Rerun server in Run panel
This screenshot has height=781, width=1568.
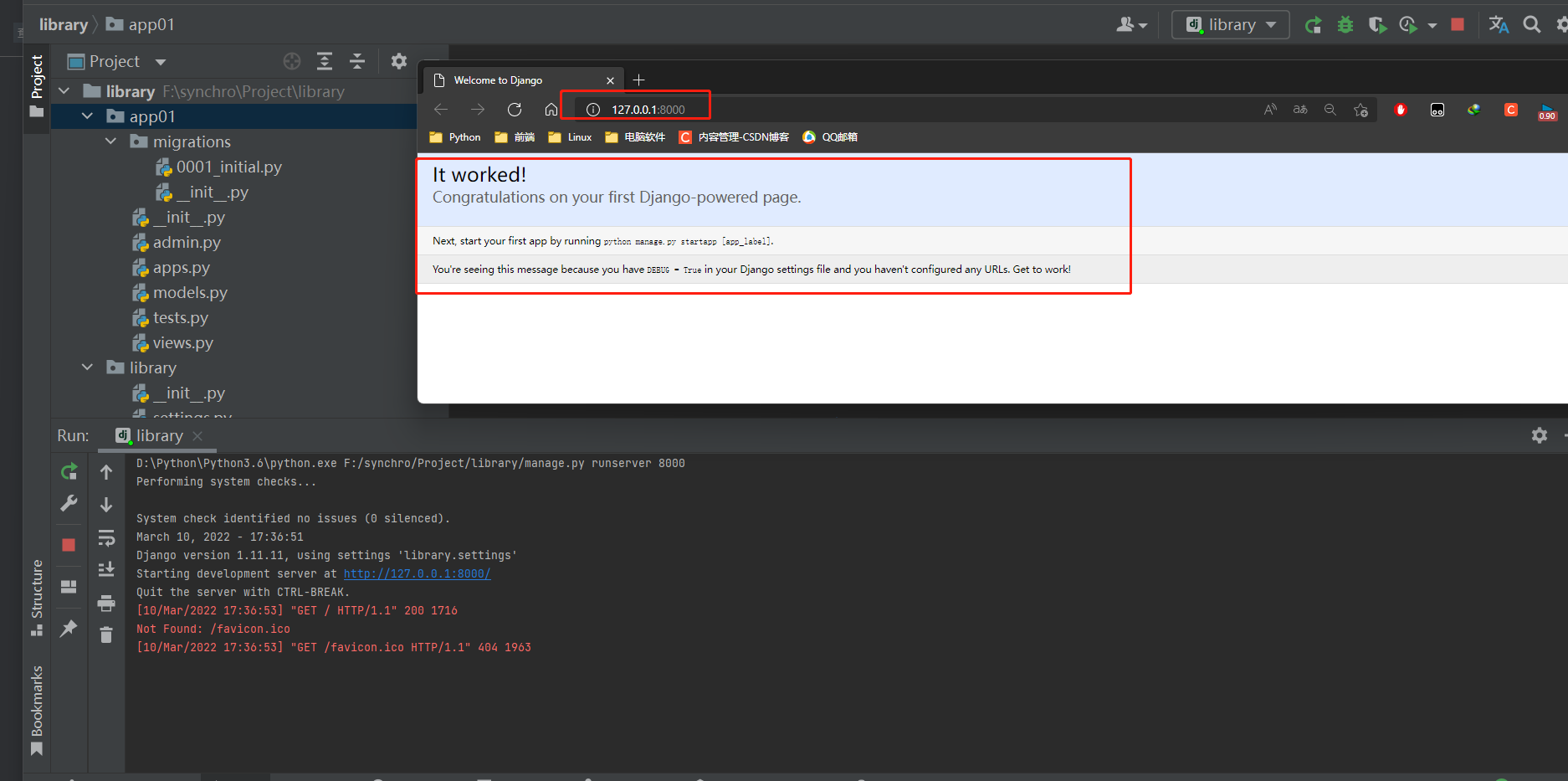tap(69, 472)
